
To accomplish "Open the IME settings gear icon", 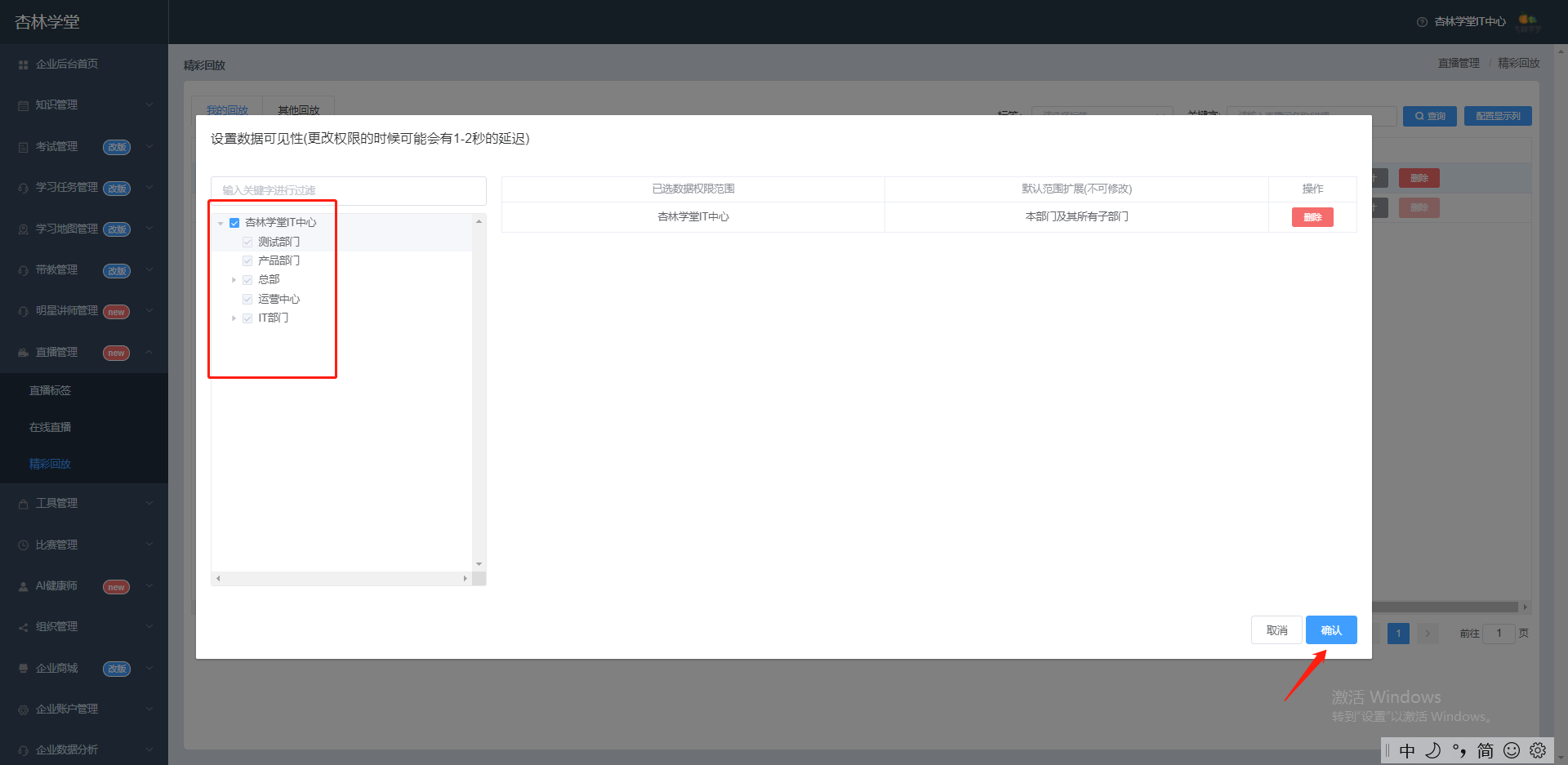I will coord(1538,749).
